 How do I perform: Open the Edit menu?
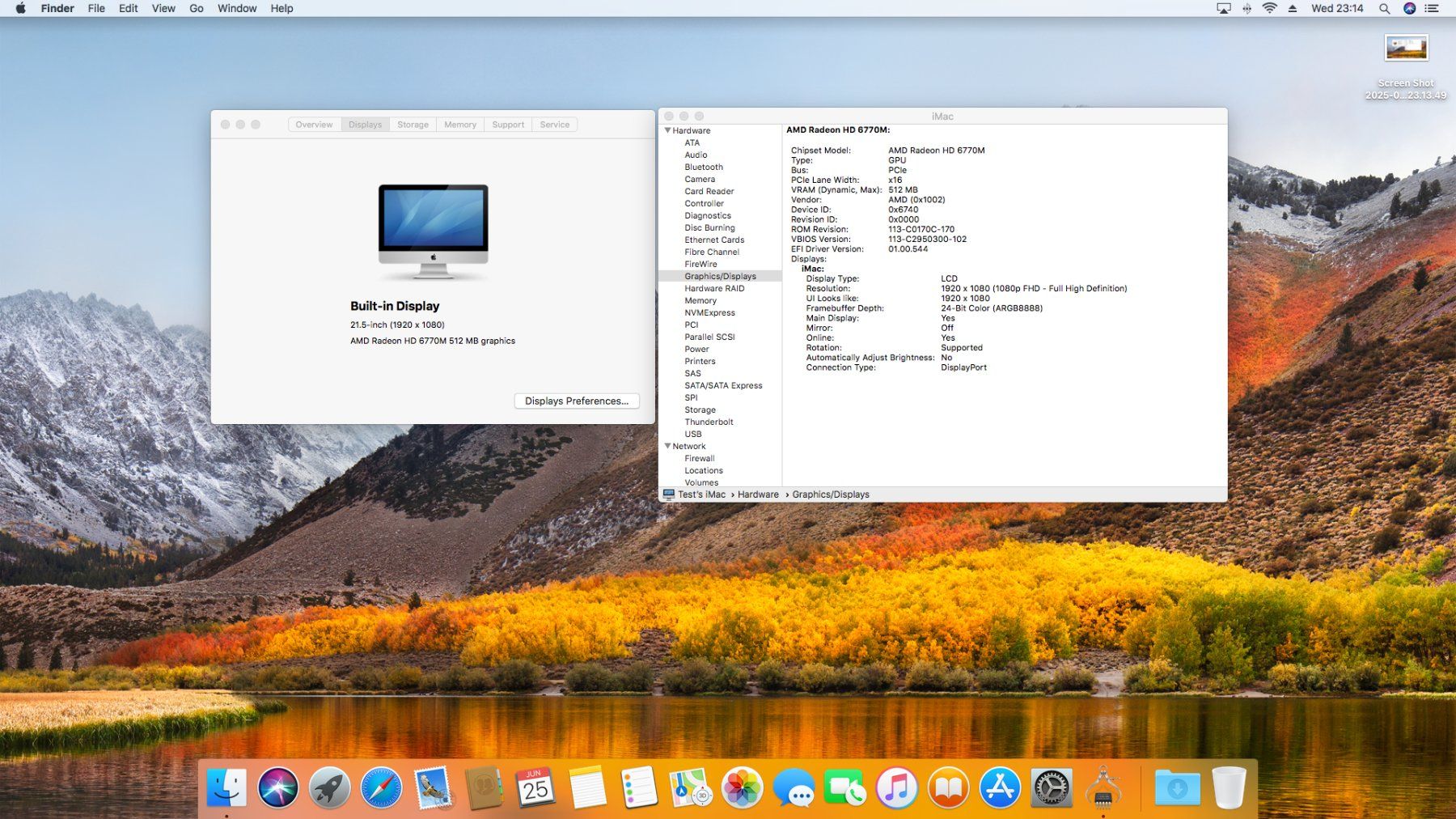(128, 8)
